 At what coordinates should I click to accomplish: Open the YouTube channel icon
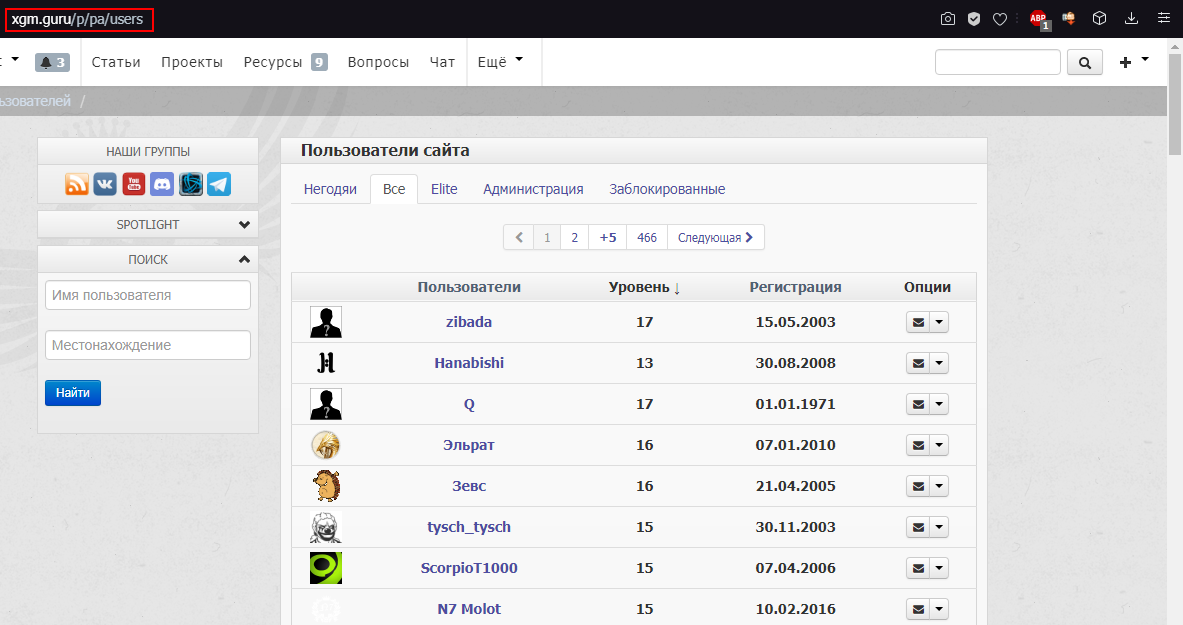[134, 184]
